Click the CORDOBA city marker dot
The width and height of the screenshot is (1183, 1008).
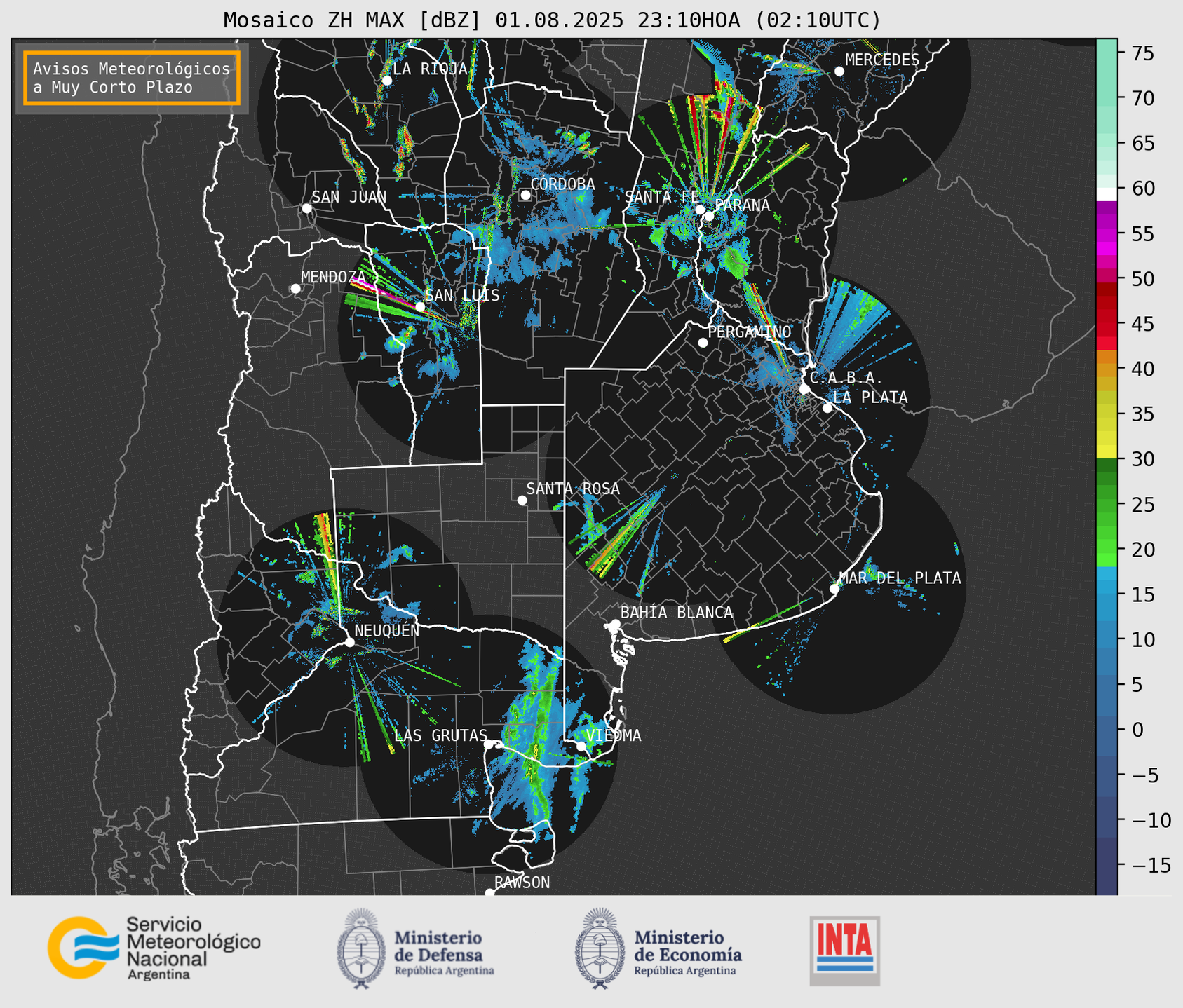coord(525,195)
